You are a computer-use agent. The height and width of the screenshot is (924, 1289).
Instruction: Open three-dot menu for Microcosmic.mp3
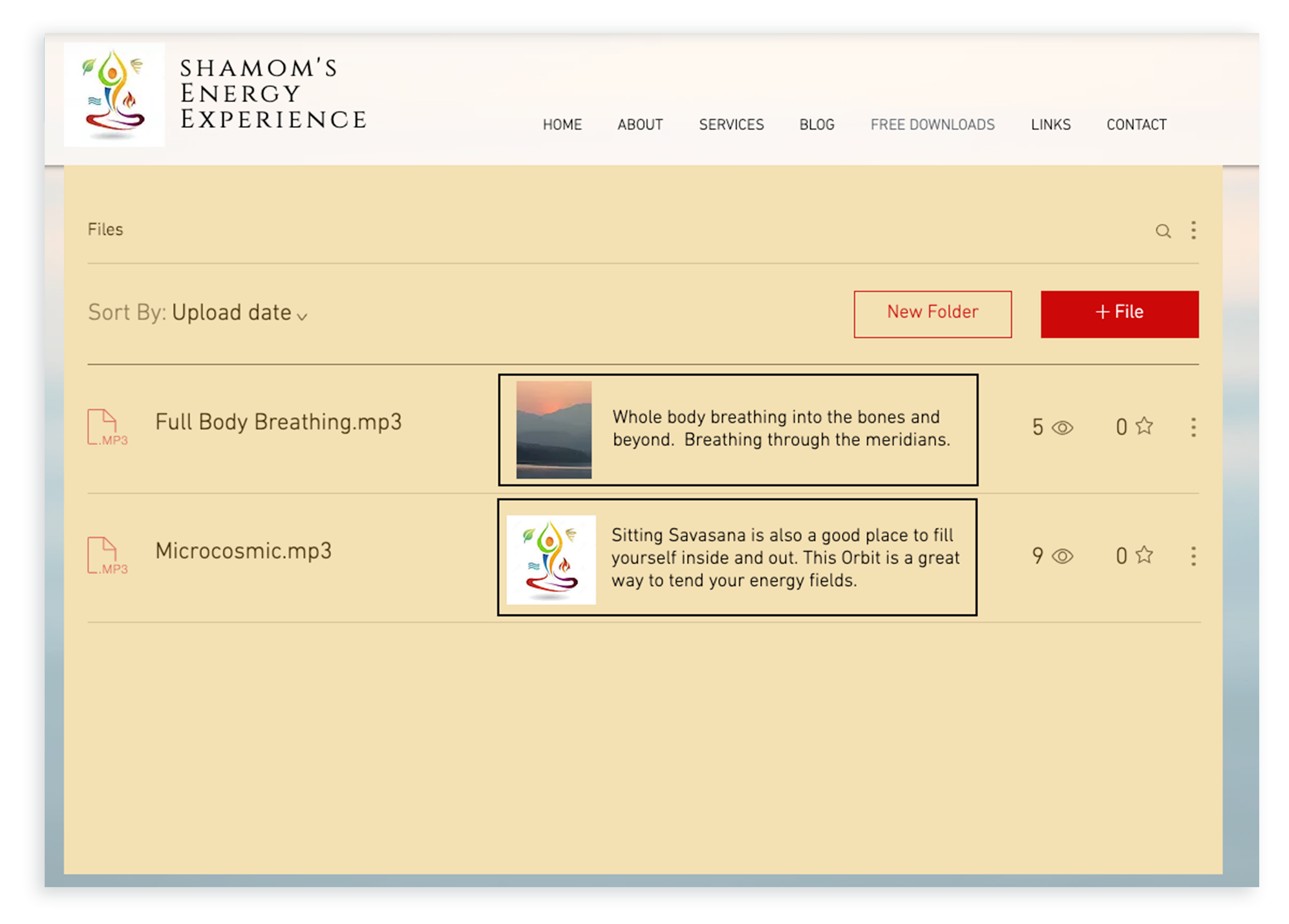(x=1193, y=556)
